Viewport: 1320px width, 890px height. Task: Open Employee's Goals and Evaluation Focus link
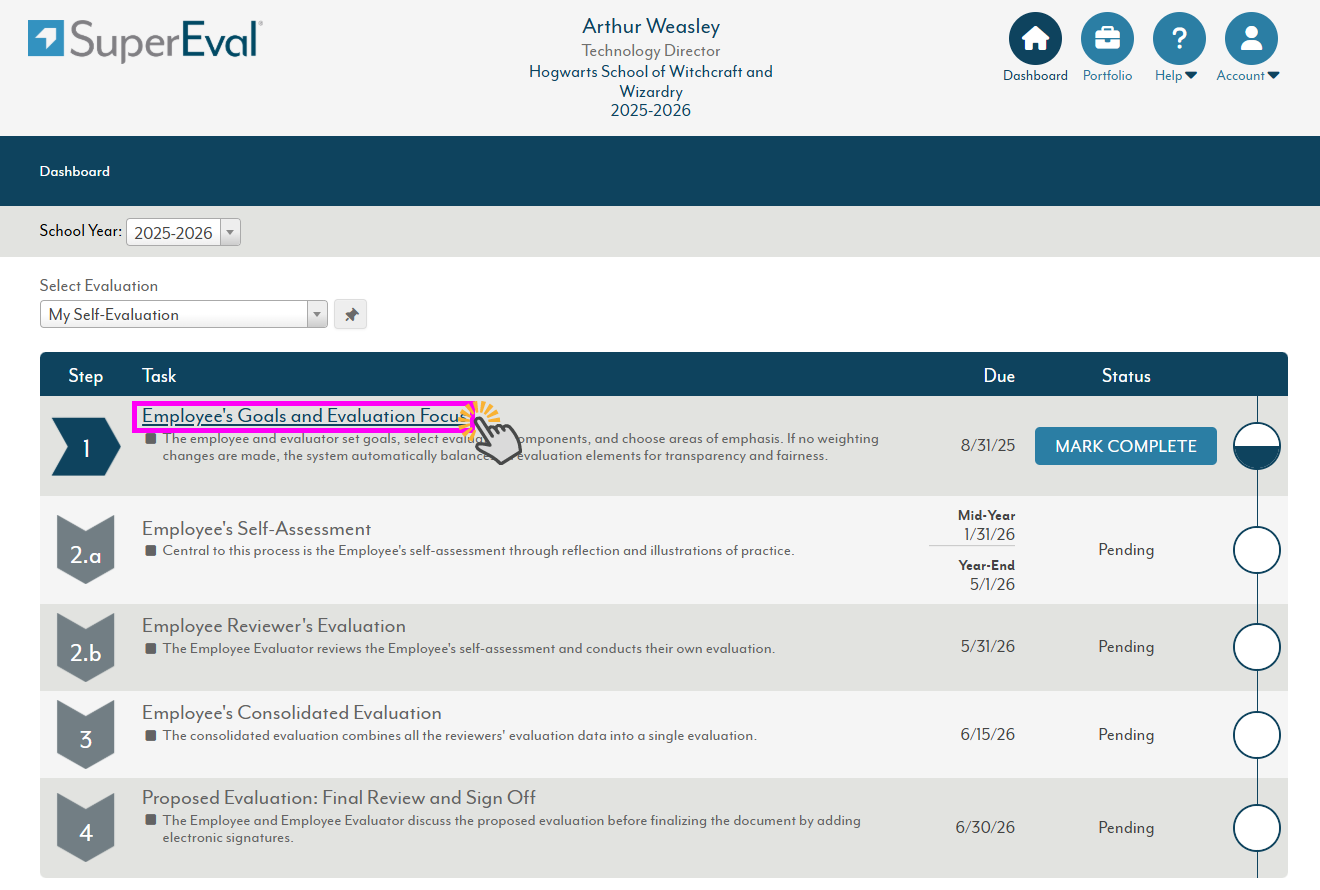click(x=304, y=416)
